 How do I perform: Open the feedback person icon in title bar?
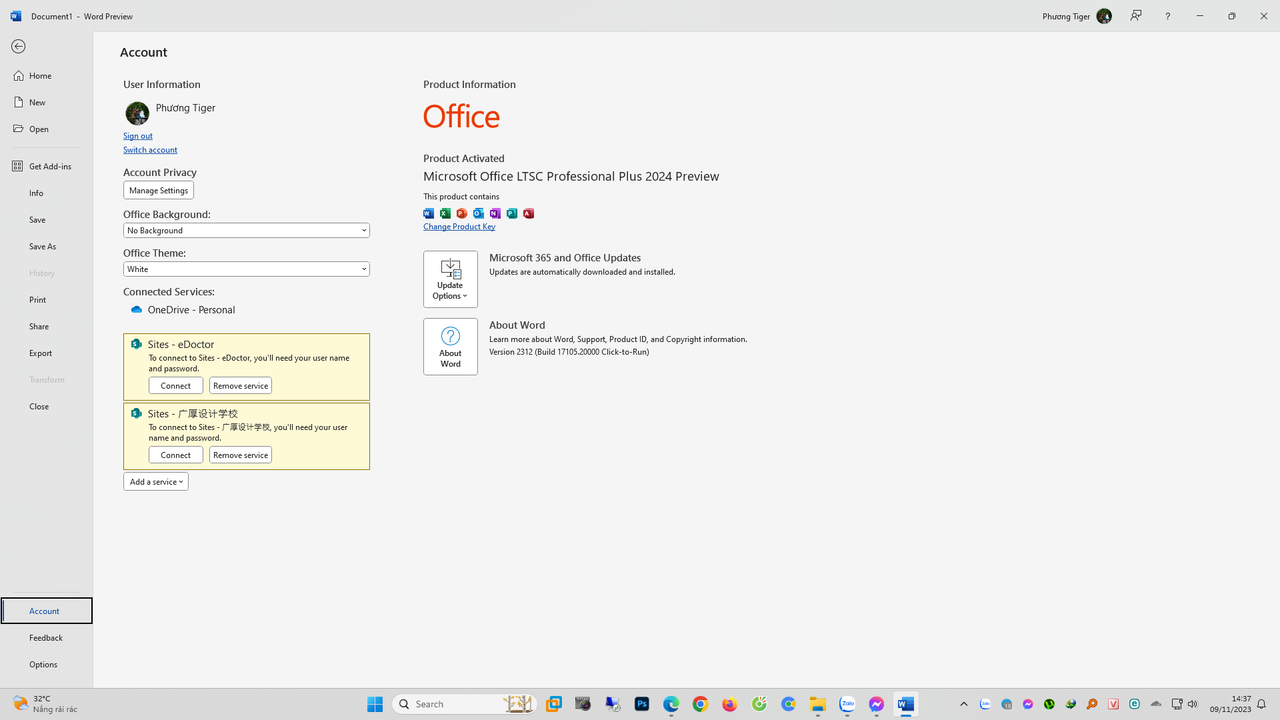[1136, 16]
